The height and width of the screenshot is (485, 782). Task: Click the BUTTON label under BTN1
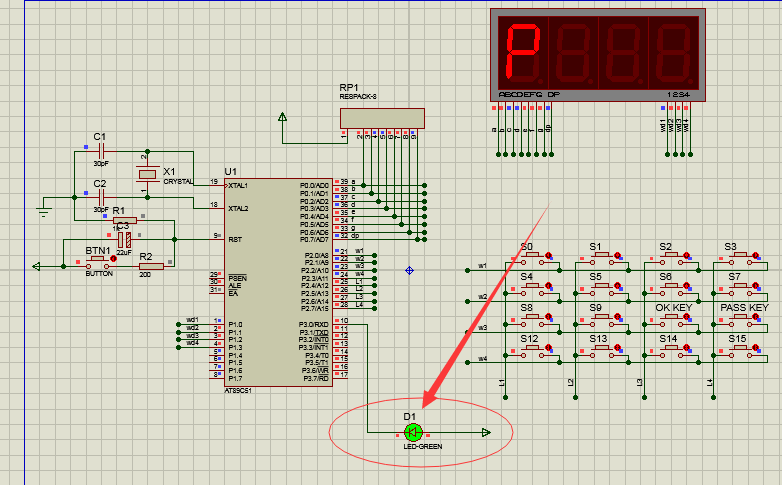pos(99,274)
